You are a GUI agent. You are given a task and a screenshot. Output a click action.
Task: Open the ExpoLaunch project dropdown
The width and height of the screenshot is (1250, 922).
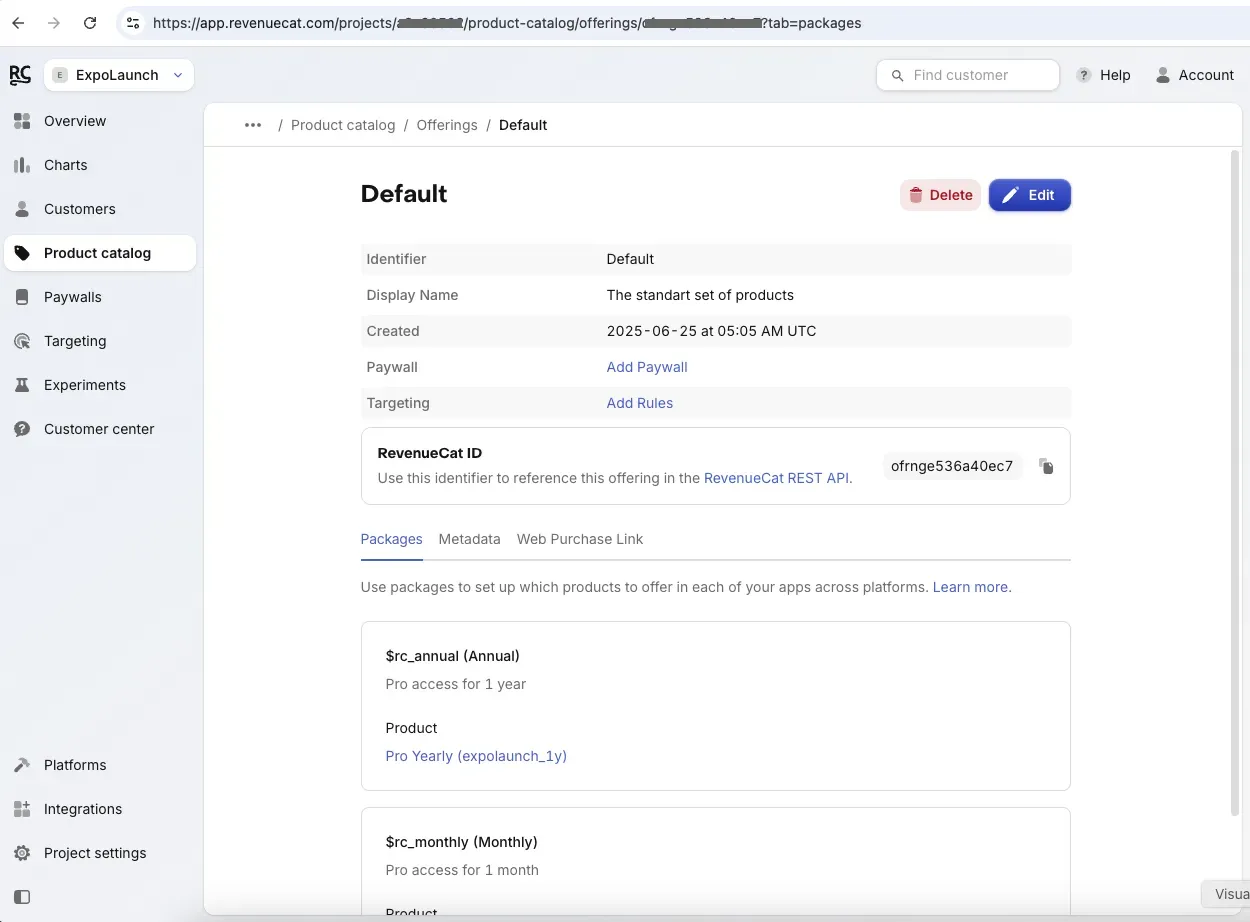(x=119, y=75)
